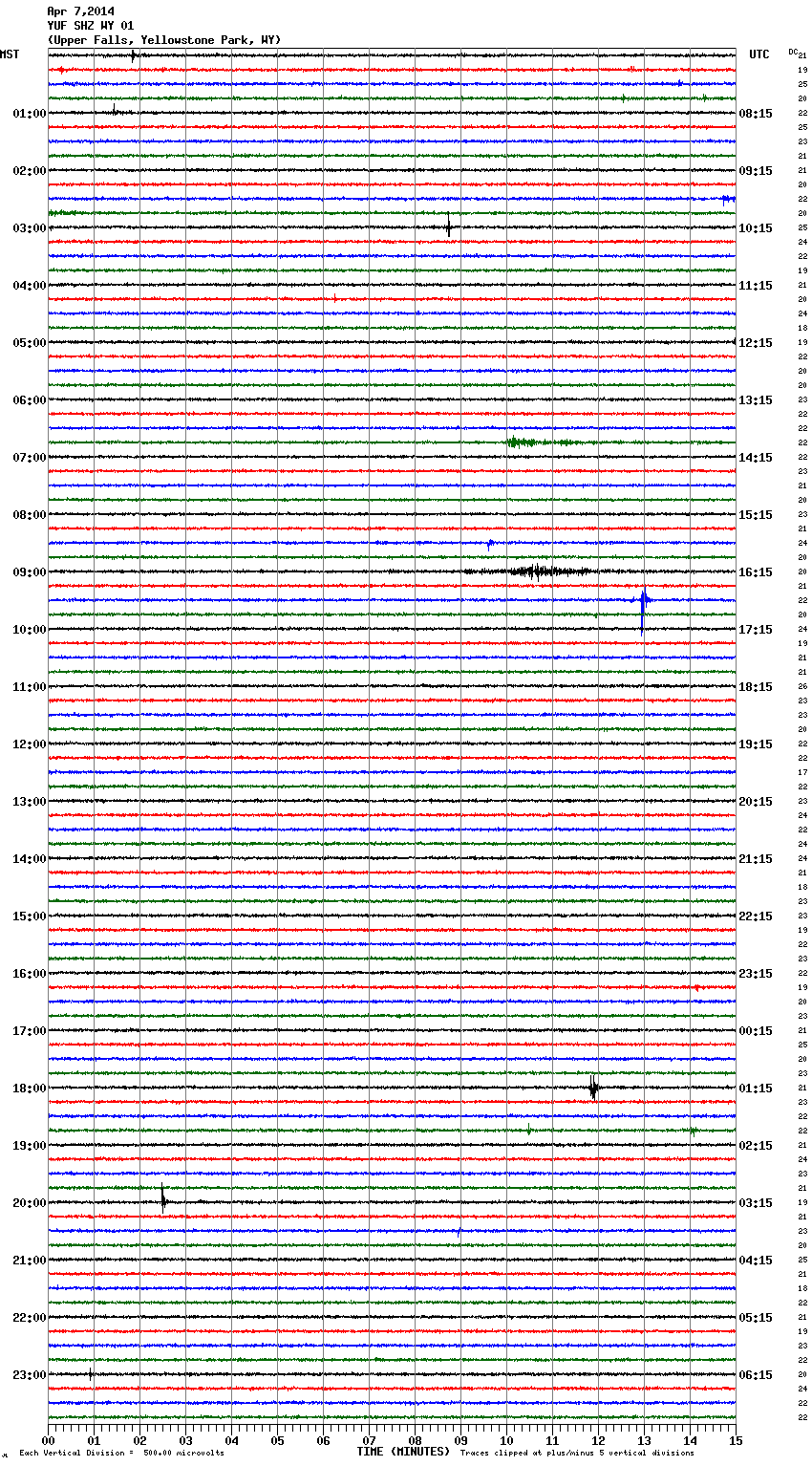812x1466 pixels.
Task: Click the '08:15' UTC time label
Action: point(756,114)
